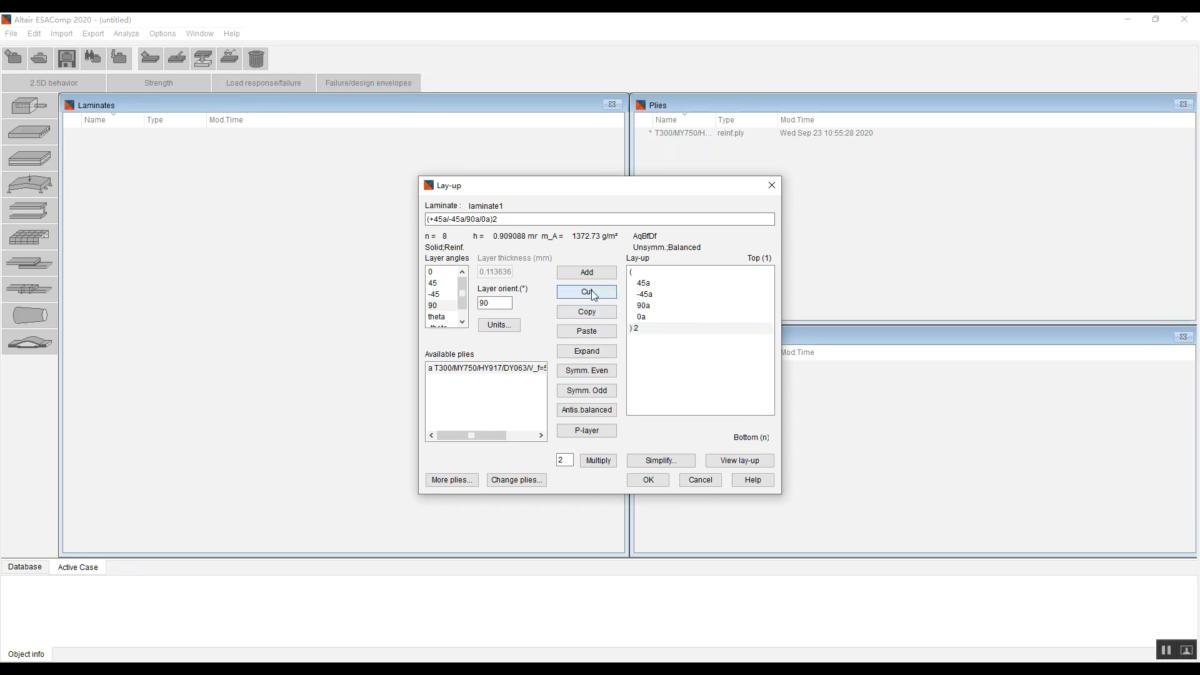
Task: Click the laminate code input field
Action: coord(600,219)
